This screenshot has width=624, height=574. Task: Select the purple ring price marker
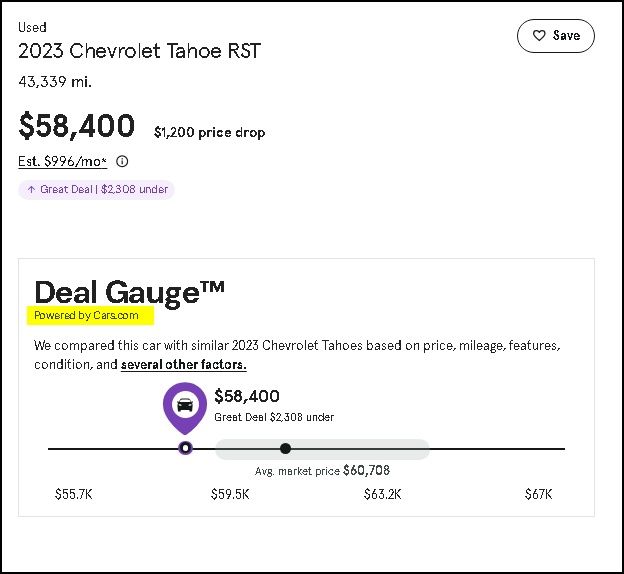[x=185, y=448]
